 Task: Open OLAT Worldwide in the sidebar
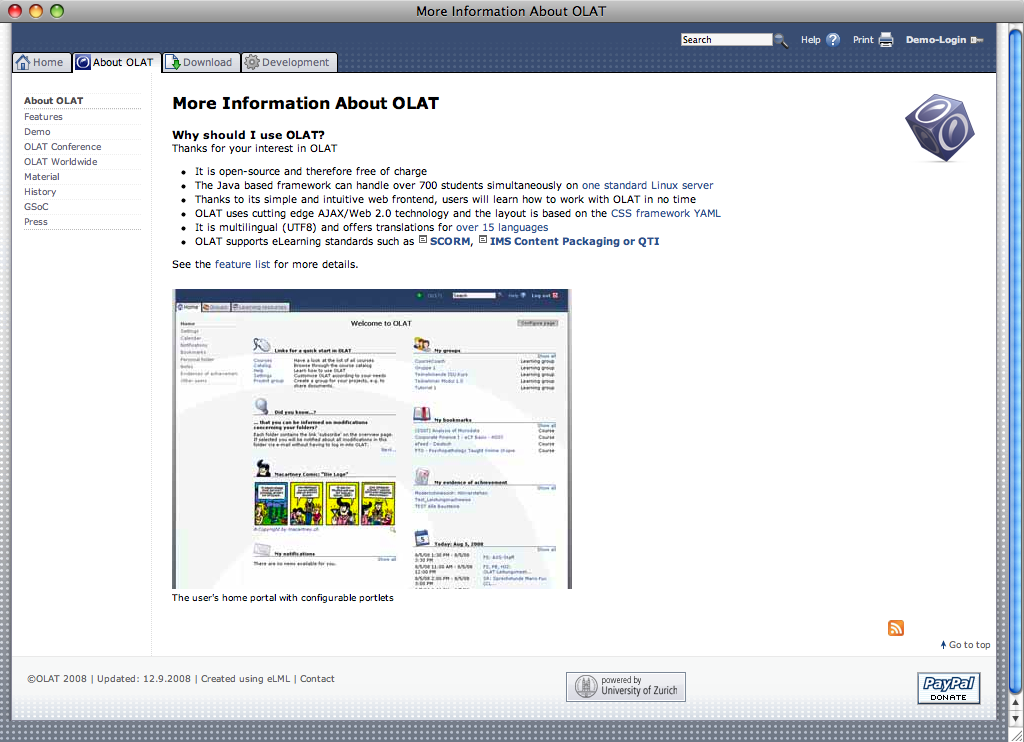(x=61, y=162)
